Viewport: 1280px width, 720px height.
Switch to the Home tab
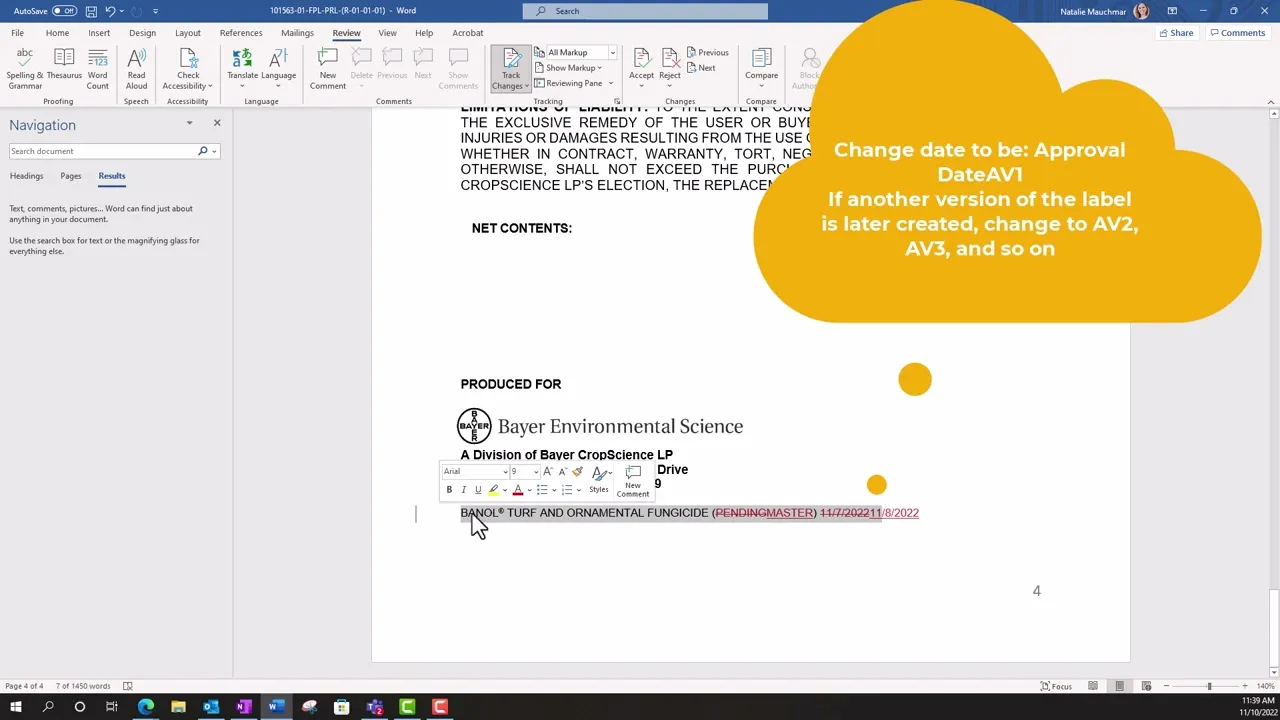(57, 33)
